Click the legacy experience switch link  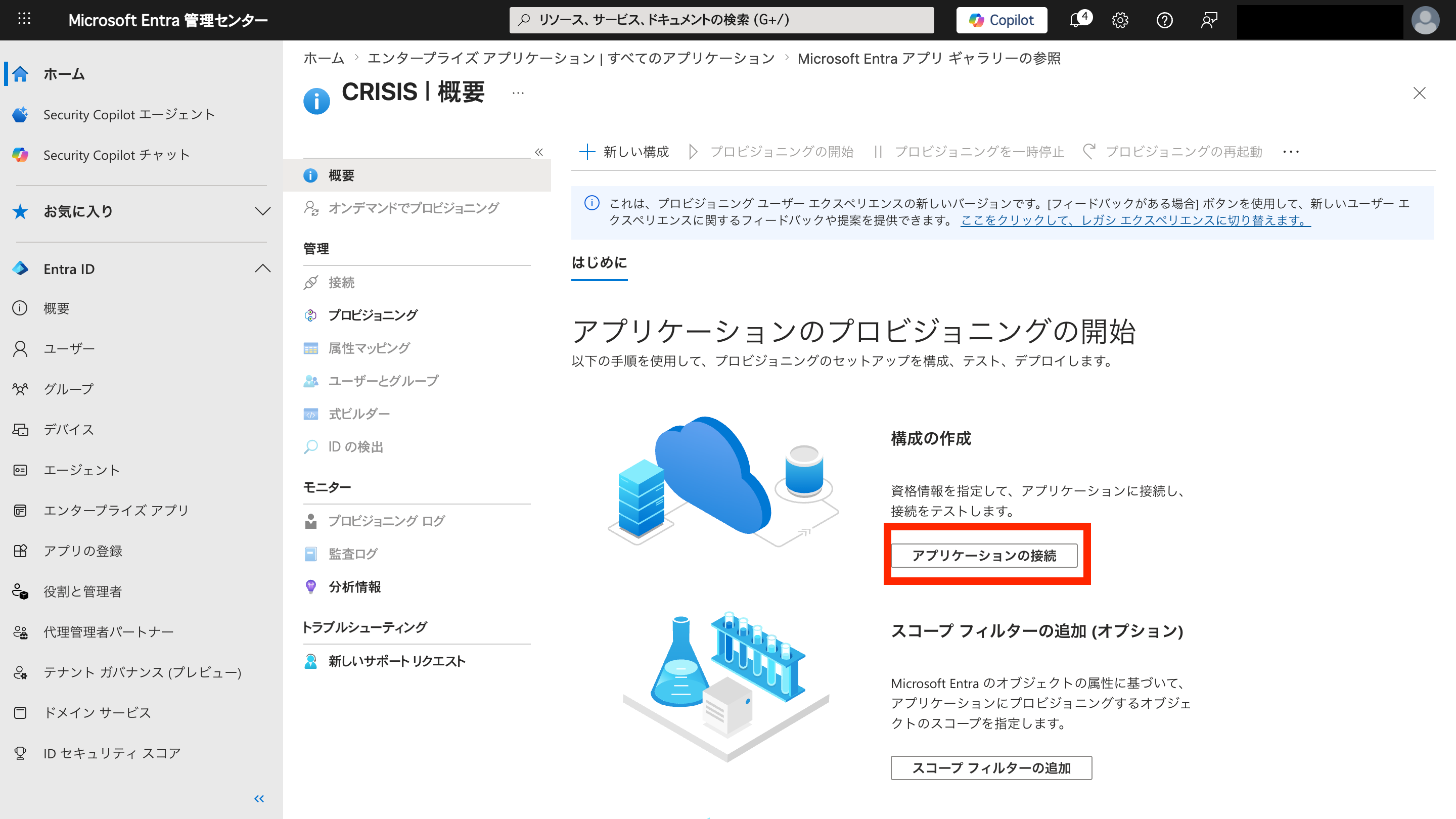[x=1135, y=220]
